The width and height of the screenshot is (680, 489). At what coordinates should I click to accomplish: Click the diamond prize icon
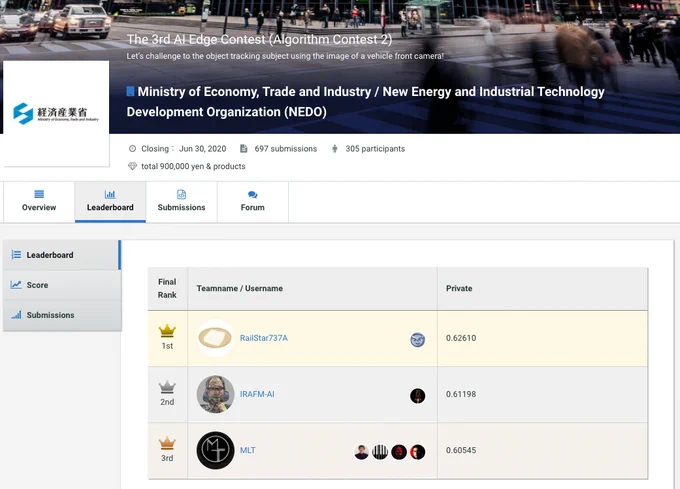132,166
